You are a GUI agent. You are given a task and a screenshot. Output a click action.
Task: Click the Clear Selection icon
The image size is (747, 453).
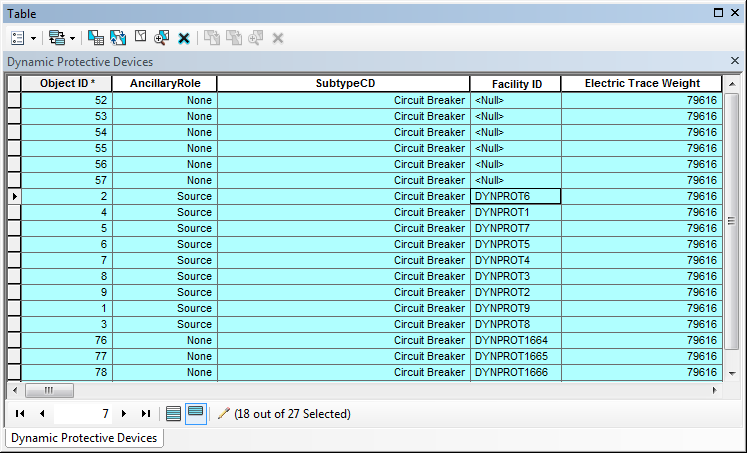[x=140, y=37]
